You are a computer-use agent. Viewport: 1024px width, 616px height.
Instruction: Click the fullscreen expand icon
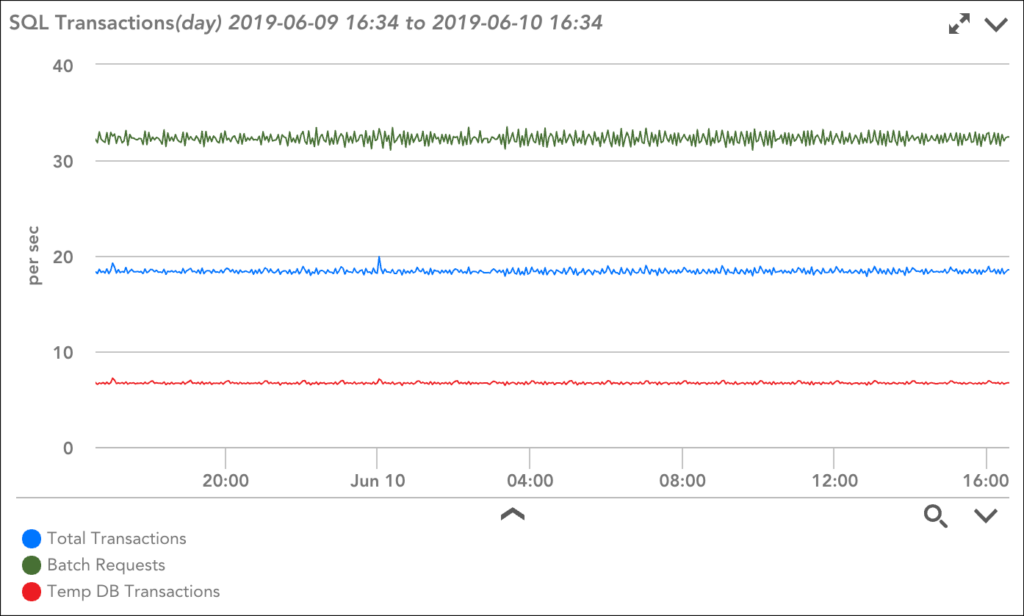(x=958, y=22)
